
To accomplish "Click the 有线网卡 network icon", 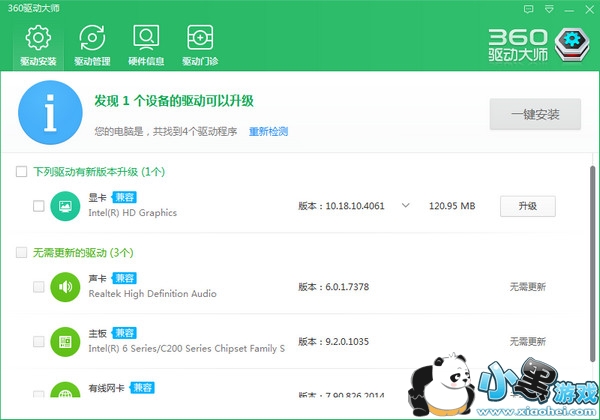I will click(x=65, y=389).
